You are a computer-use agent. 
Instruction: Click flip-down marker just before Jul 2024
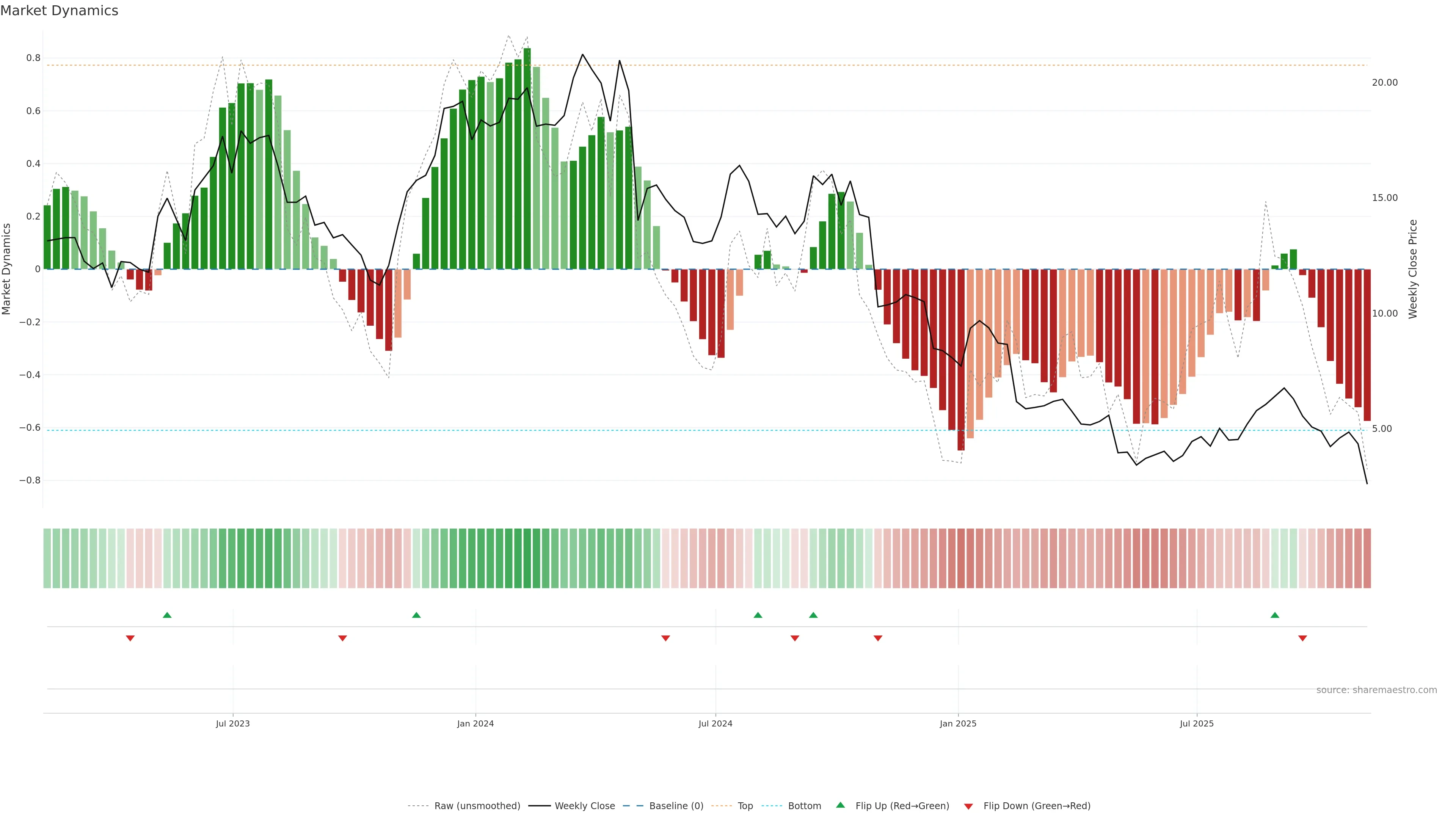click(x=665, y=638)
